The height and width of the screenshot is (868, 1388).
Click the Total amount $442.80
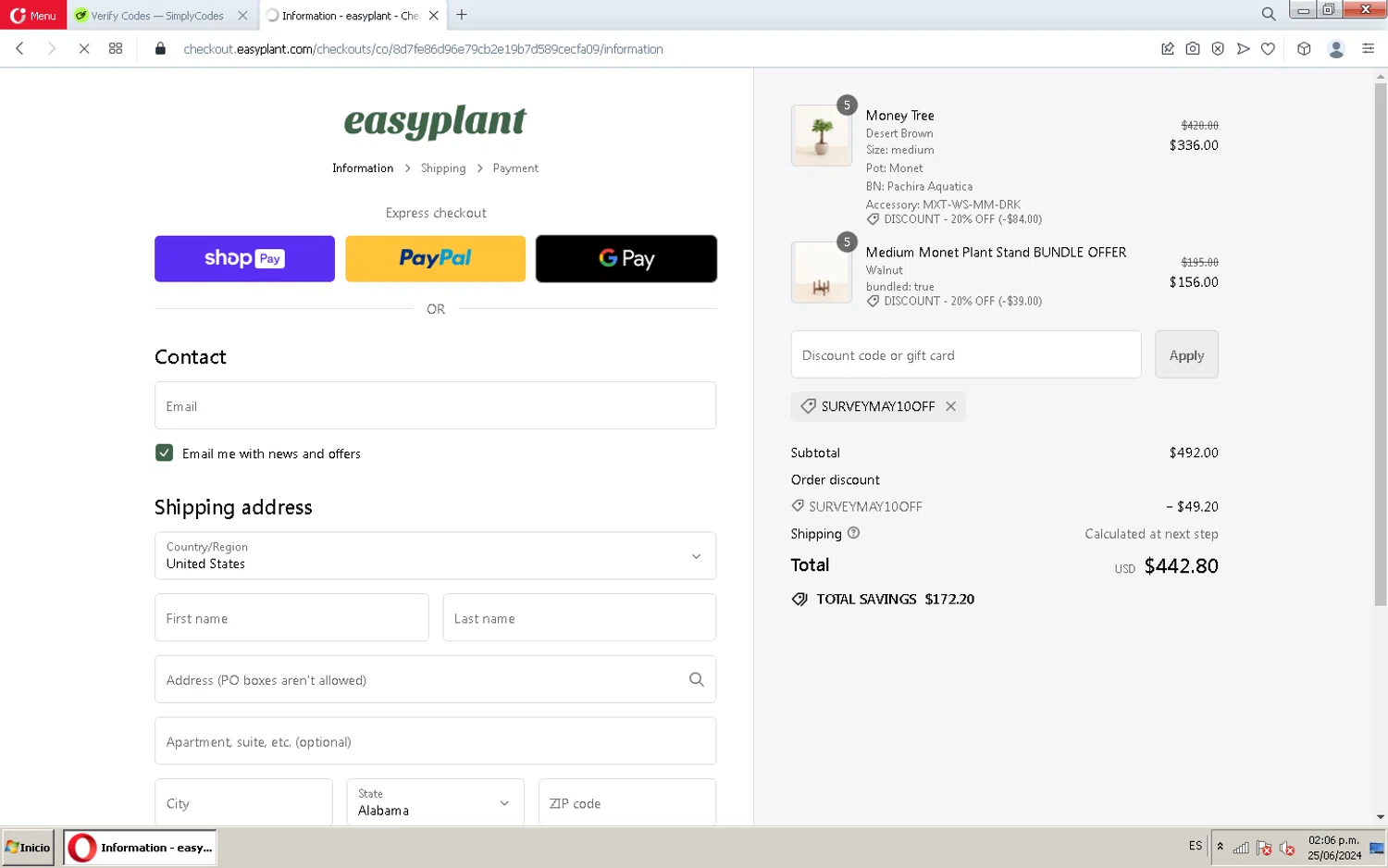pos(1181,565)
